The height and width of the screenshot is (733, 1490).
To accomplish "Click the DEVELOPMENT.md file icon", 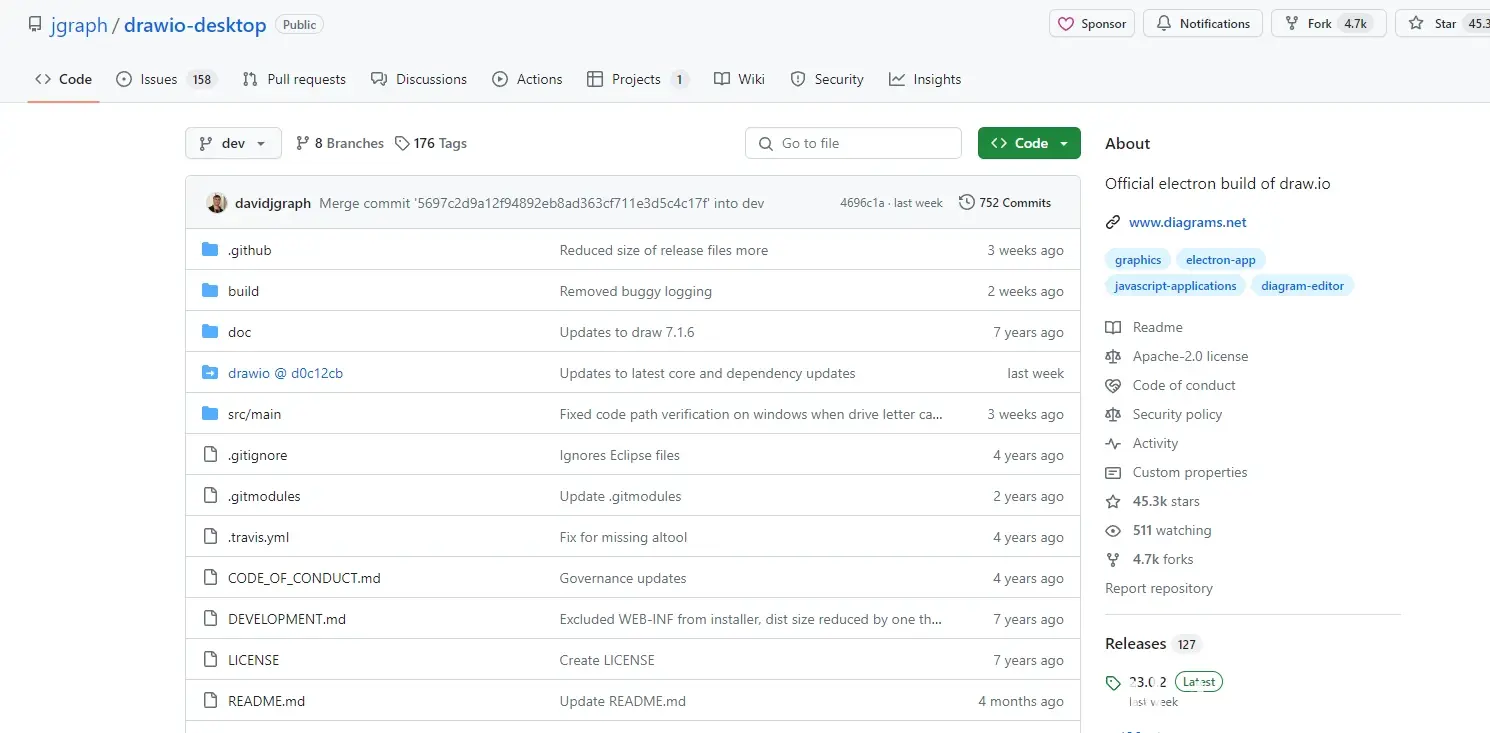I will tap(210, 619).
